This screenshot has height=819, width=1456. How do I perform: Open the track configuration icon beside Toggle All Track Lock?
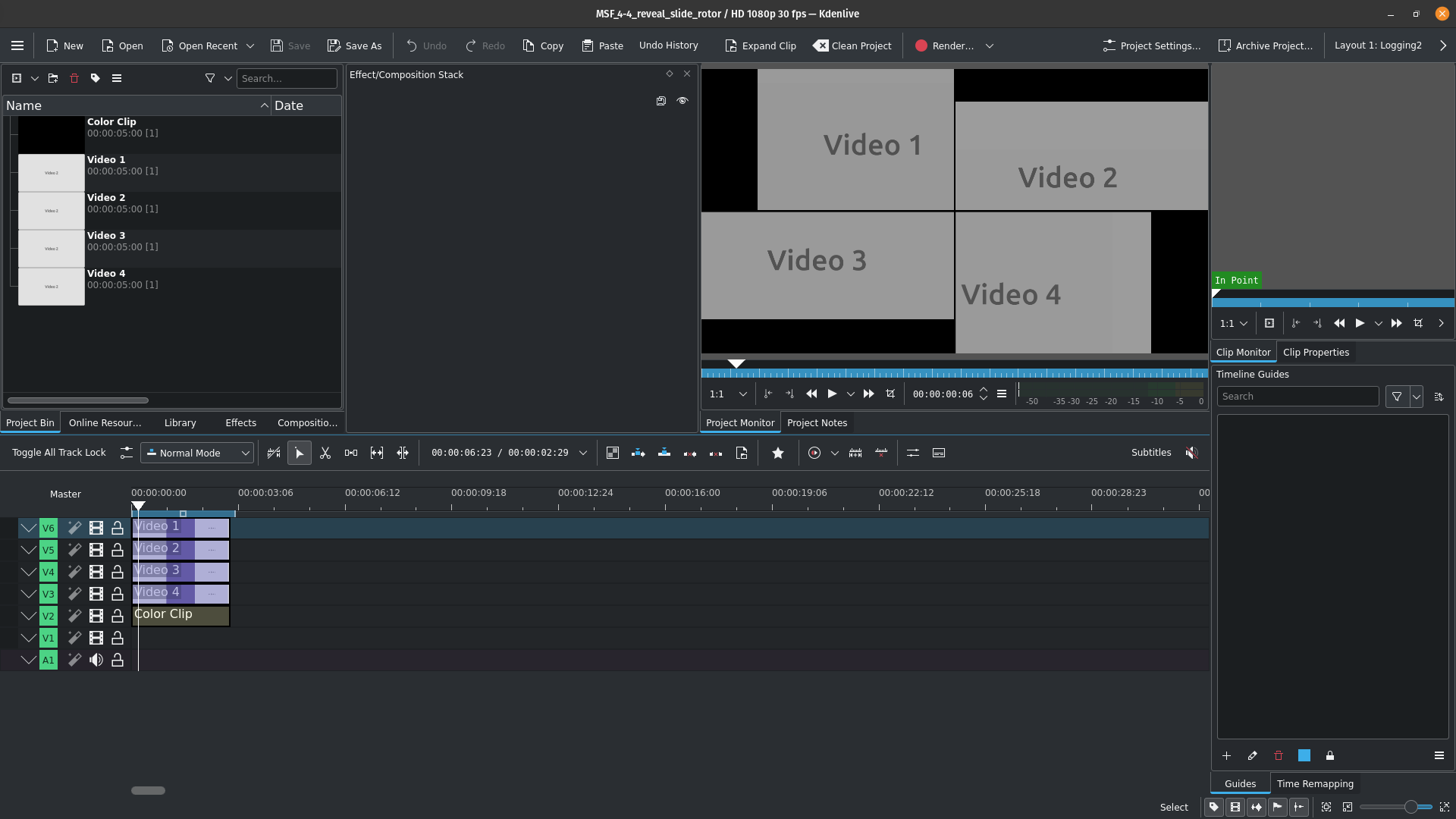click(x=127, y=453)
